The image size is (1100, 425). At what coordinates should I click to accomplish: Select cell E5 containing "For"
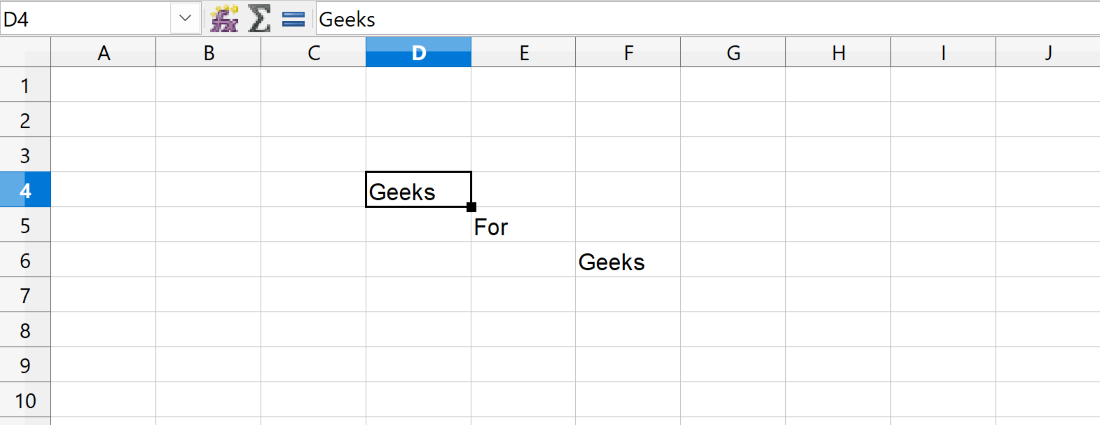click(523, 227)
